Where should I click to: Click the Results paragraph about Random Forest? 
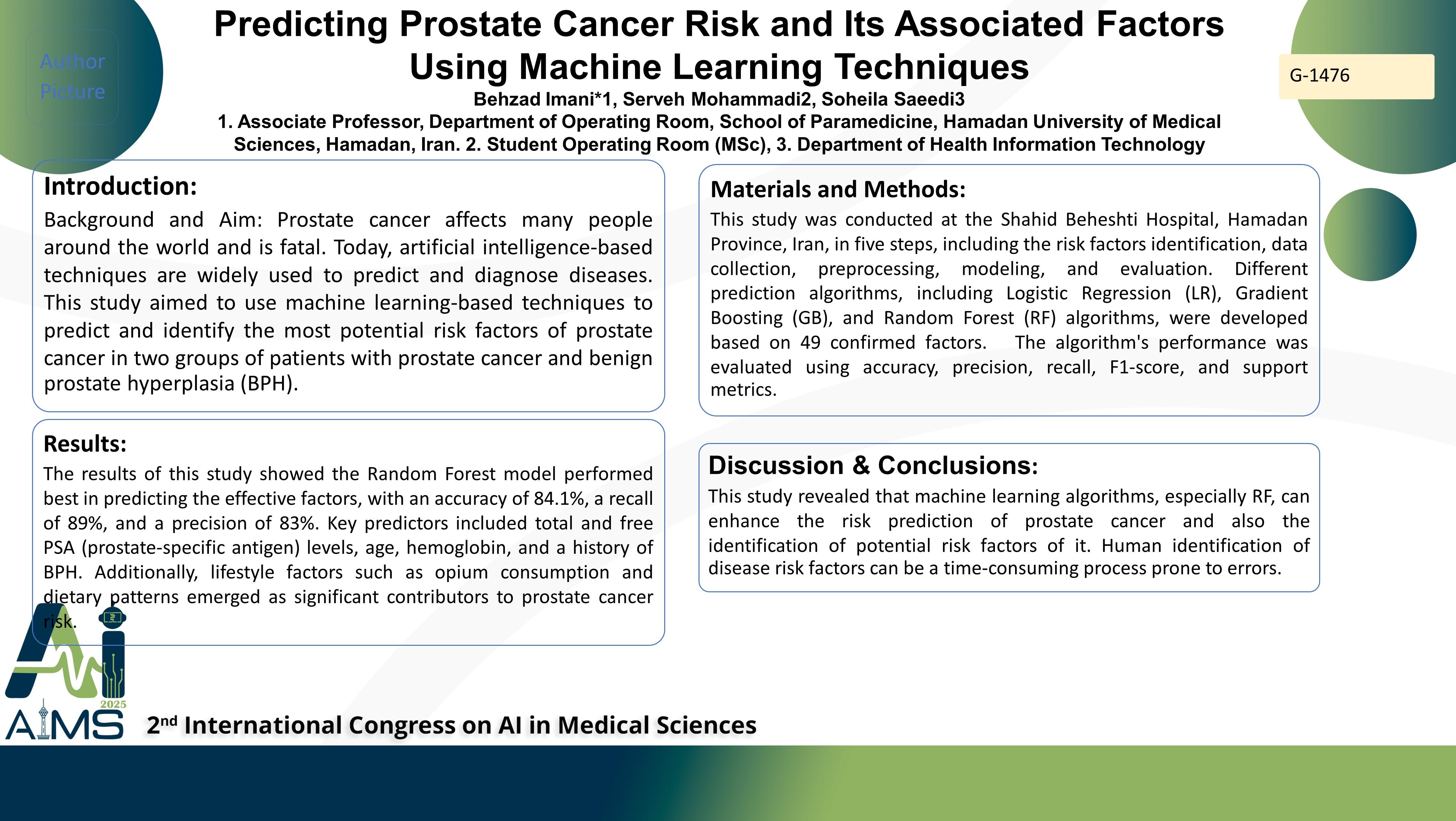348,547
